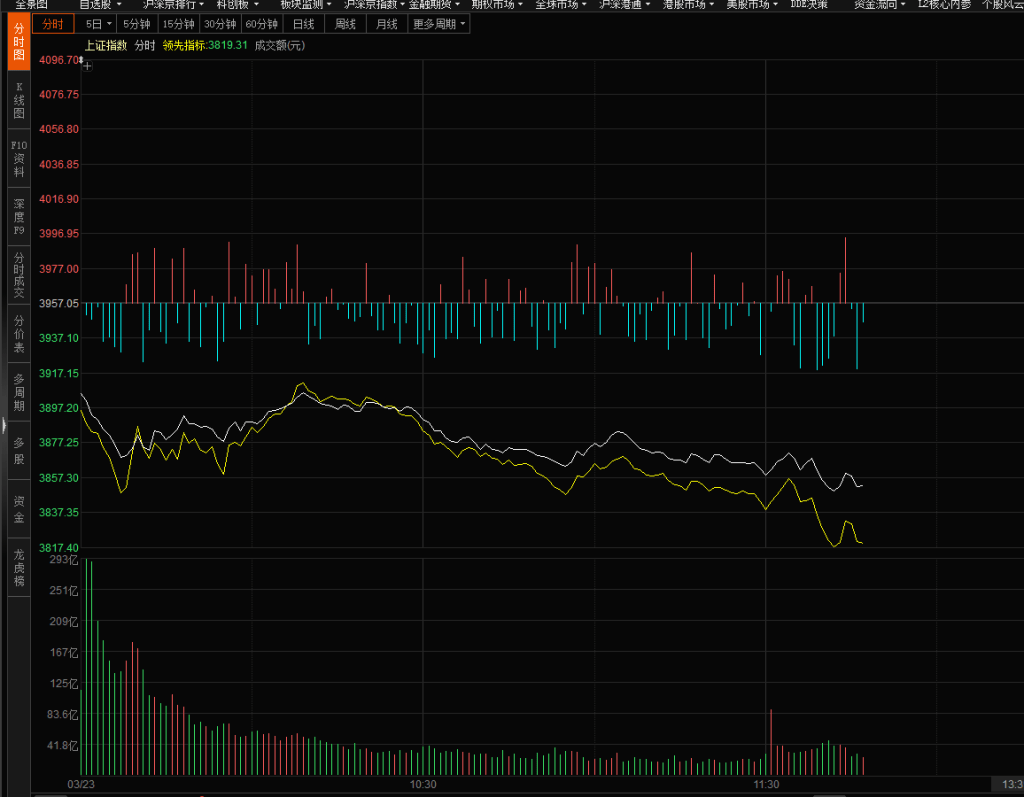Click the plus icon at chart corner
Viewport: 1024px width, 797px height.
[x=88, y=66]
